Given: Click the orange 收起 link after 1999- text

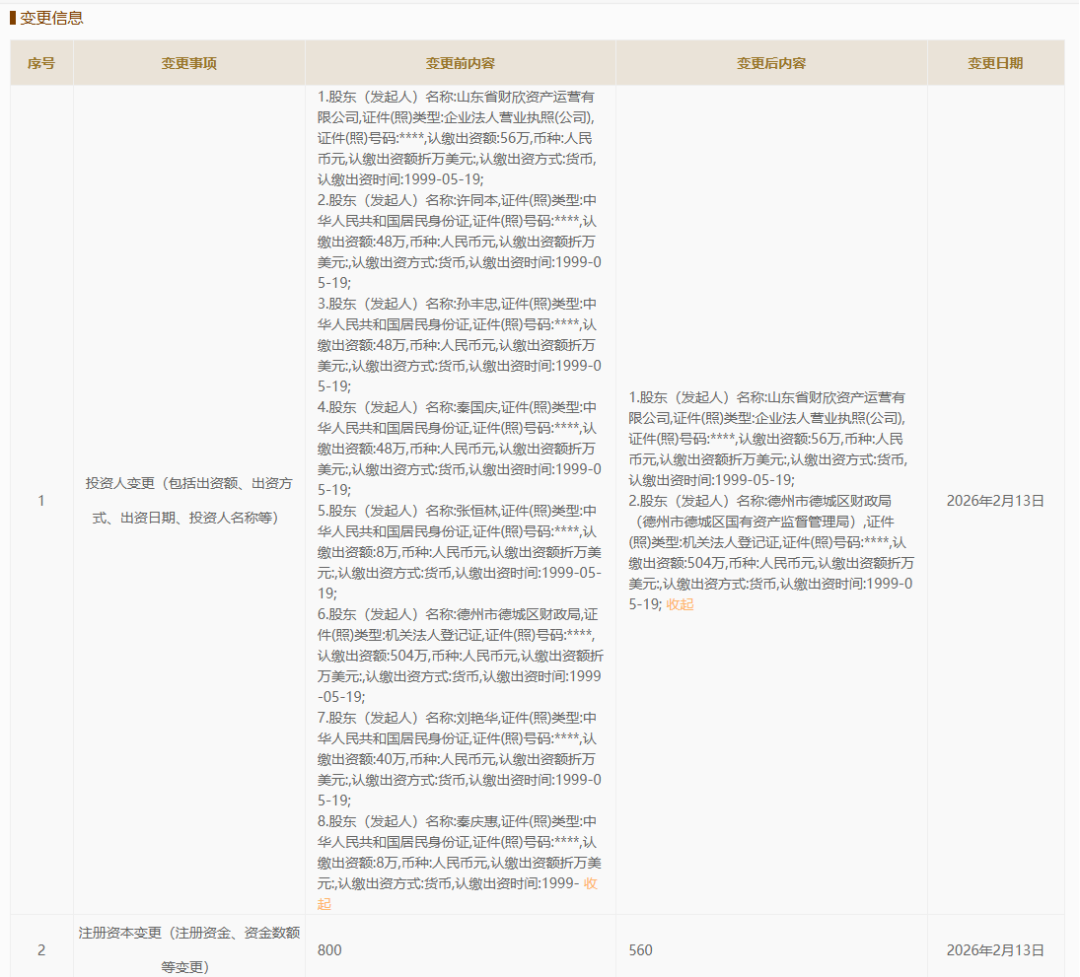Looking at the screenshot, I should click(590, 885).
